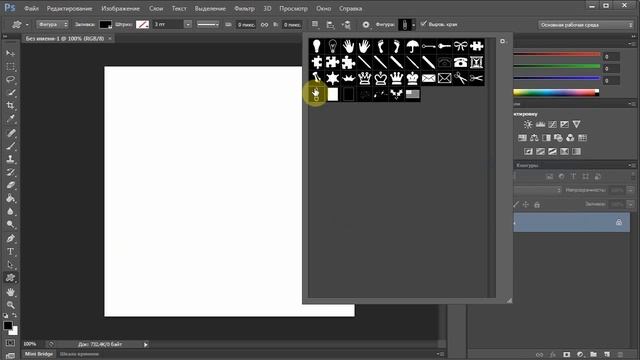Image resolution: width=640 pixels, height=360 pixels.
Task: Open path alignment options icon
Action: pyautogui.click(x=331, y=25)
